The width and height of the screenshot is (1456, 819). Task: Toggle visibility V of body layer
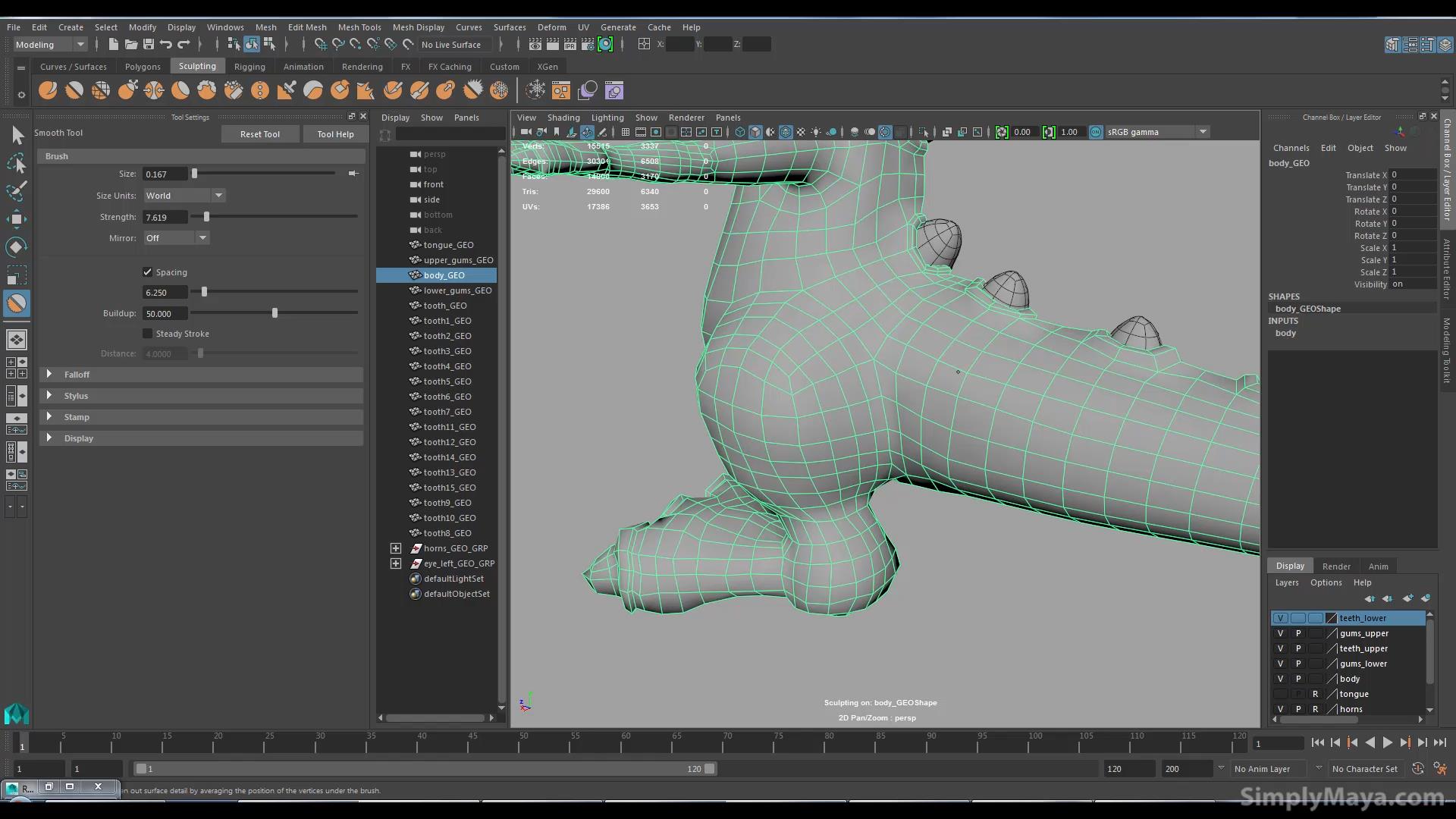1281,679
